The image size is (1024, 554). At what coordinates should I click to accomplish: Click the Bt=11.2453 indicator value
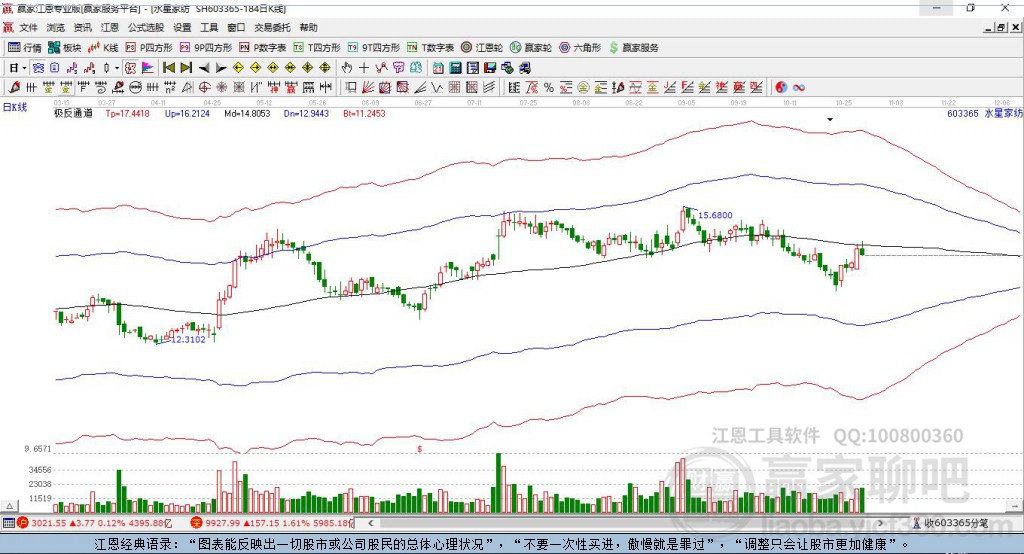pos(364,113)
